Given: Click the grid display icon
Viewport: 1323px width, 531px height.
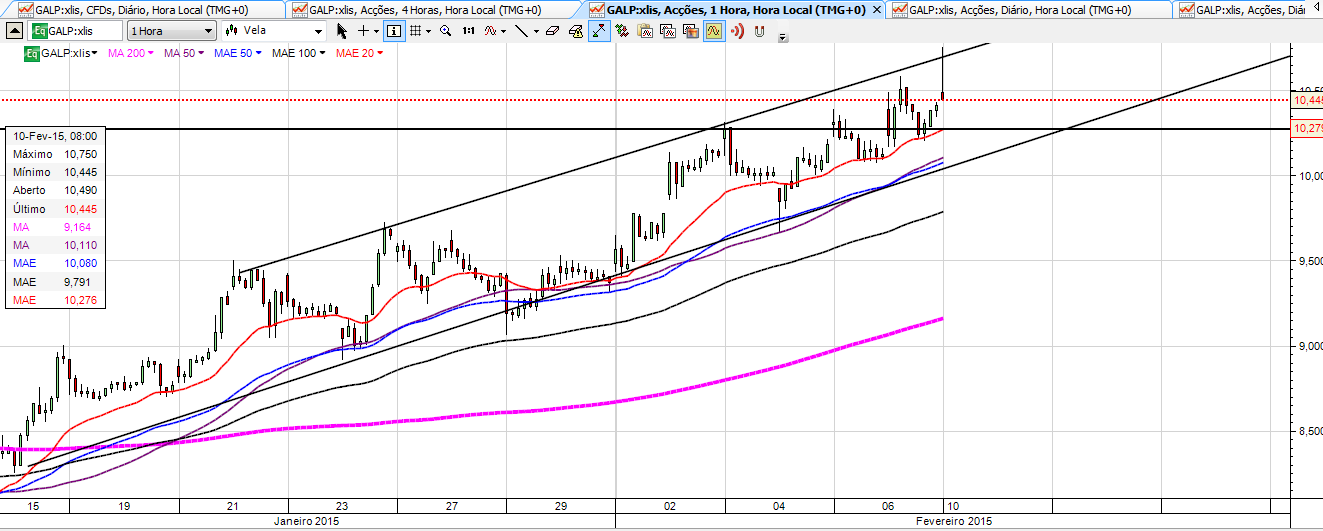Looking at the screenshot, I should tap(416, 31).
